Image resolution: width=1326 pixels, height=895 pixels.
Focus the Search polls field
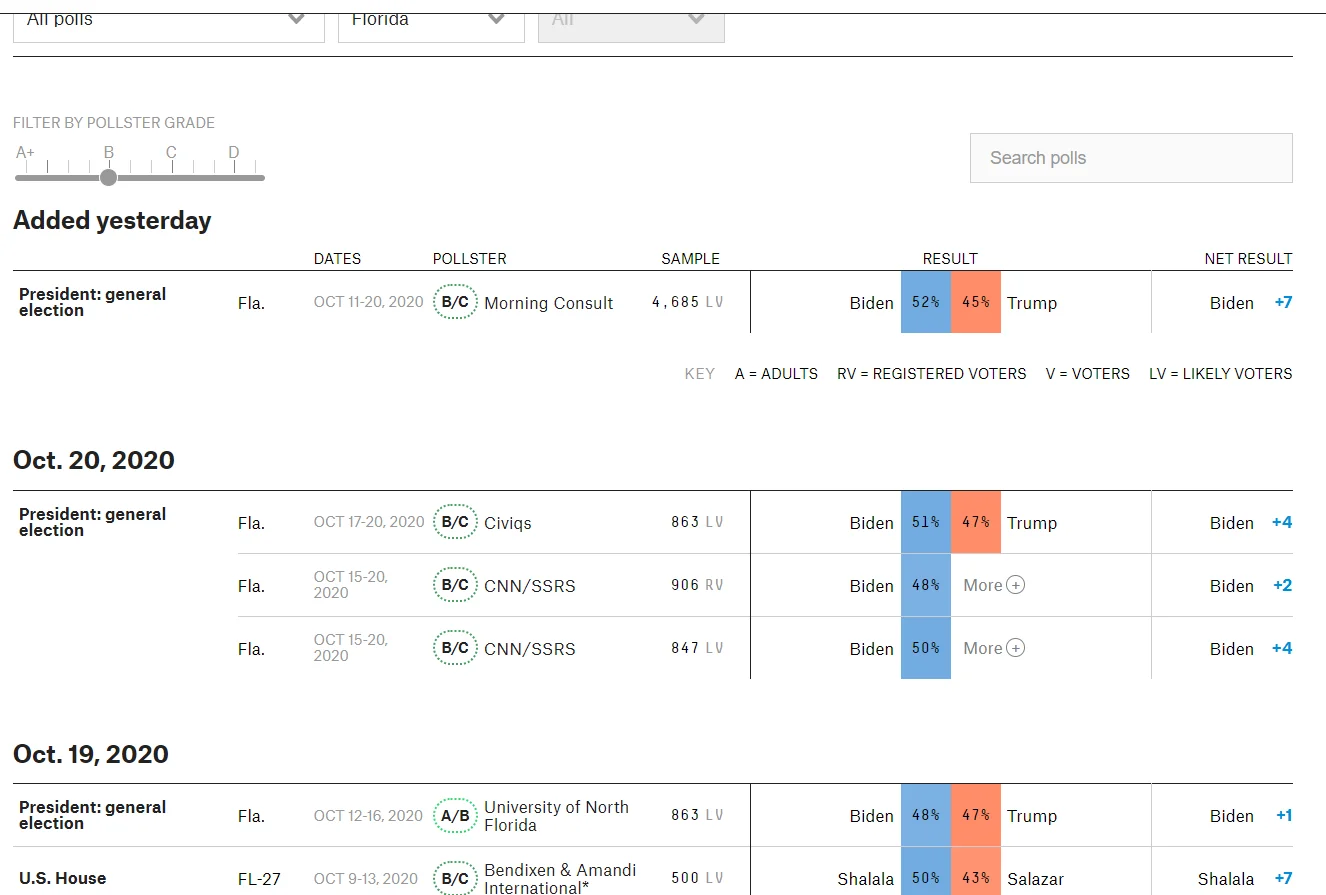1130,158
